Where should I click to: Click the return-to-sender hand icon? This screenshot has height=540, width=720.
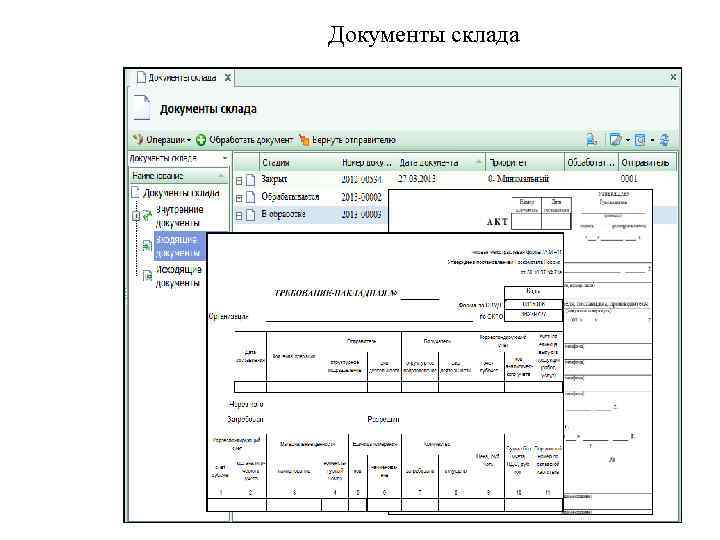pos(304,140)
